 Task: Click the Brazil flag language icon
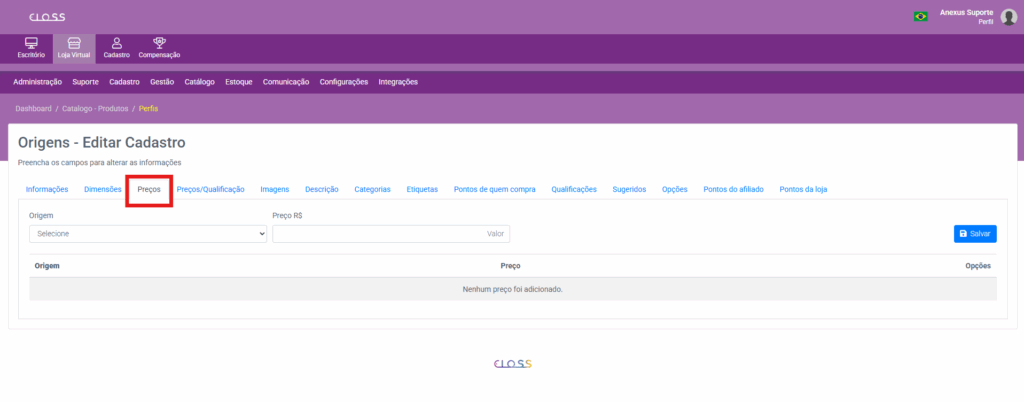point(920,16)
